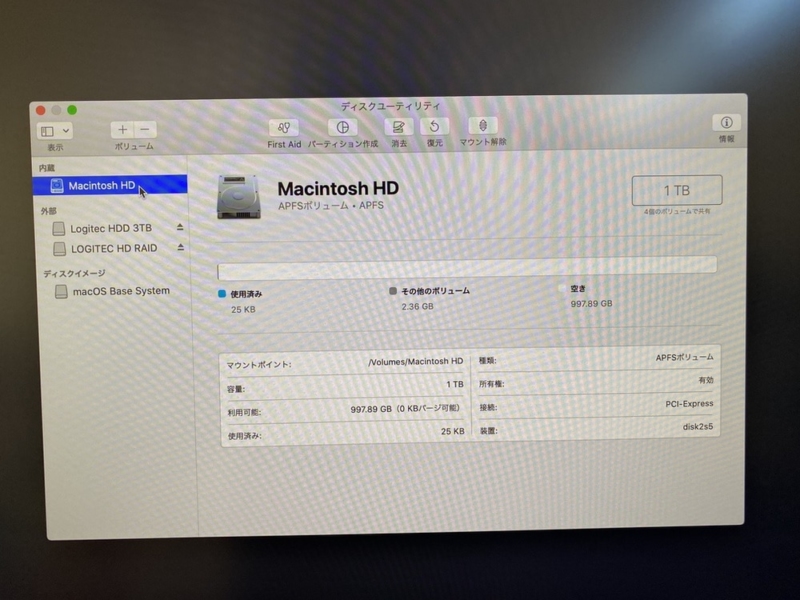The height and width of the screenshot is (600, 800).
Task: Click the 'APFSボリューム' type value in the table
Action: click(684, 357)
